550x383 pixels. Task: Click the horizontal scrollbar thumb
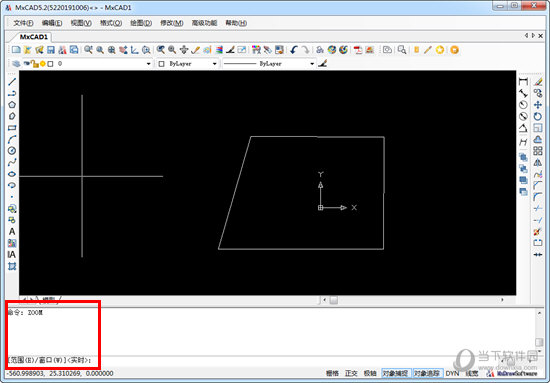334,300
